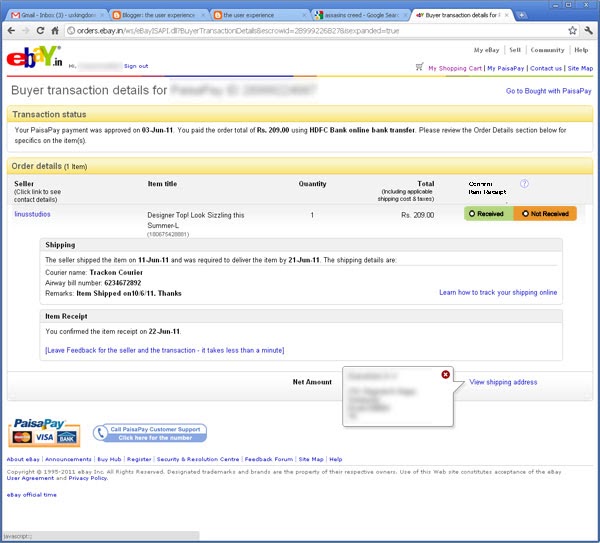600x543 pixels.
Task: Click the Register footer link
Action: coord(139,459)
